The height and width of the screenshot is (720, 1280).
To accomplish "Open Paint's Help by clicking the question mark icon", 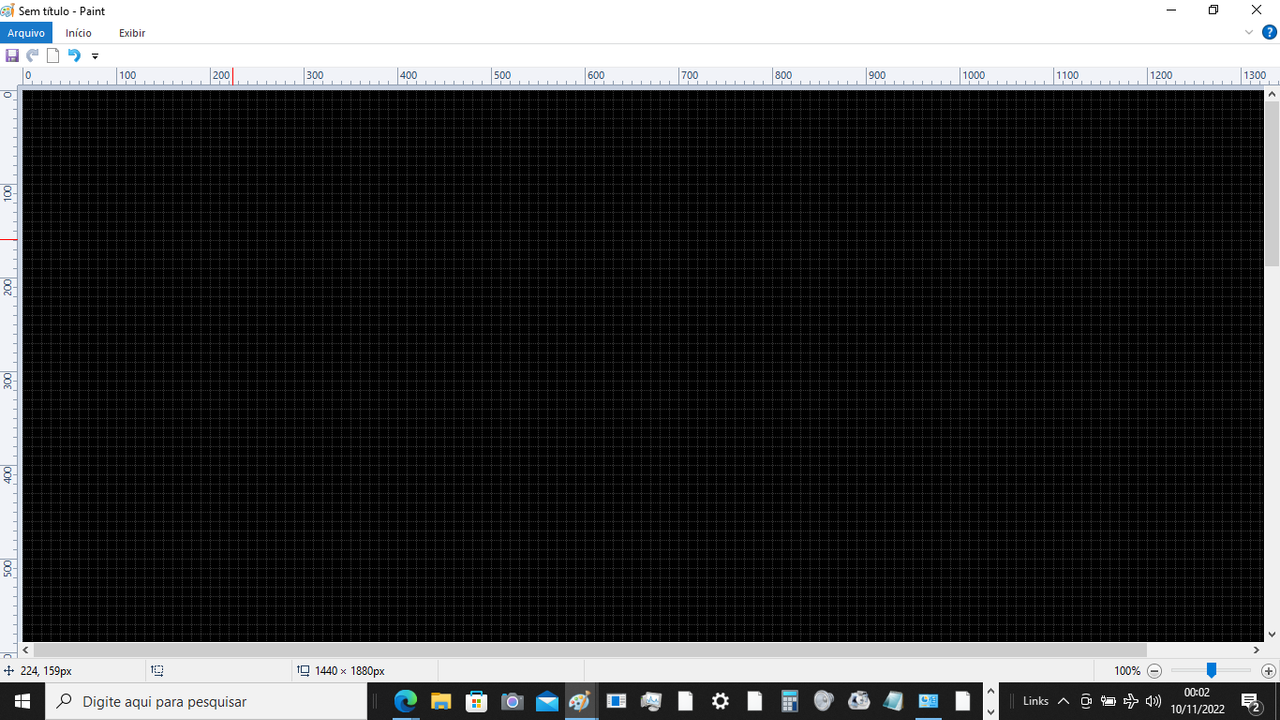I will coord(1268,31).
